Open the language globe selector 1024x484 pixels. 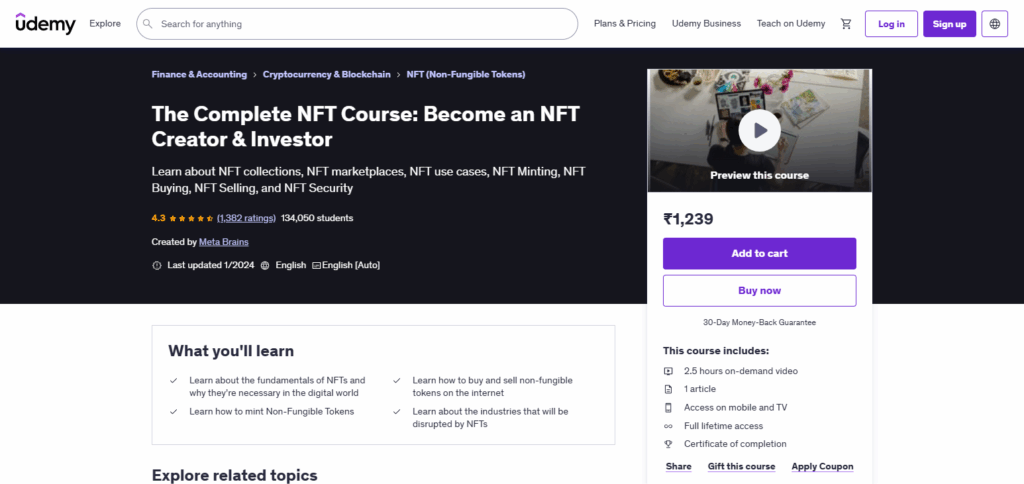click(x=994, y=24)
